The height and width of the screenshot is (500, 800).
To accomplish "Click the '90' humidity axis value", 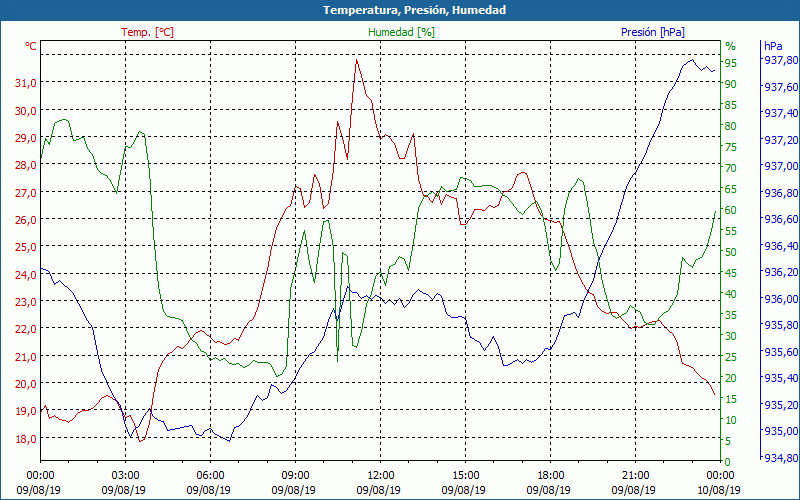I will click(731, 84).
